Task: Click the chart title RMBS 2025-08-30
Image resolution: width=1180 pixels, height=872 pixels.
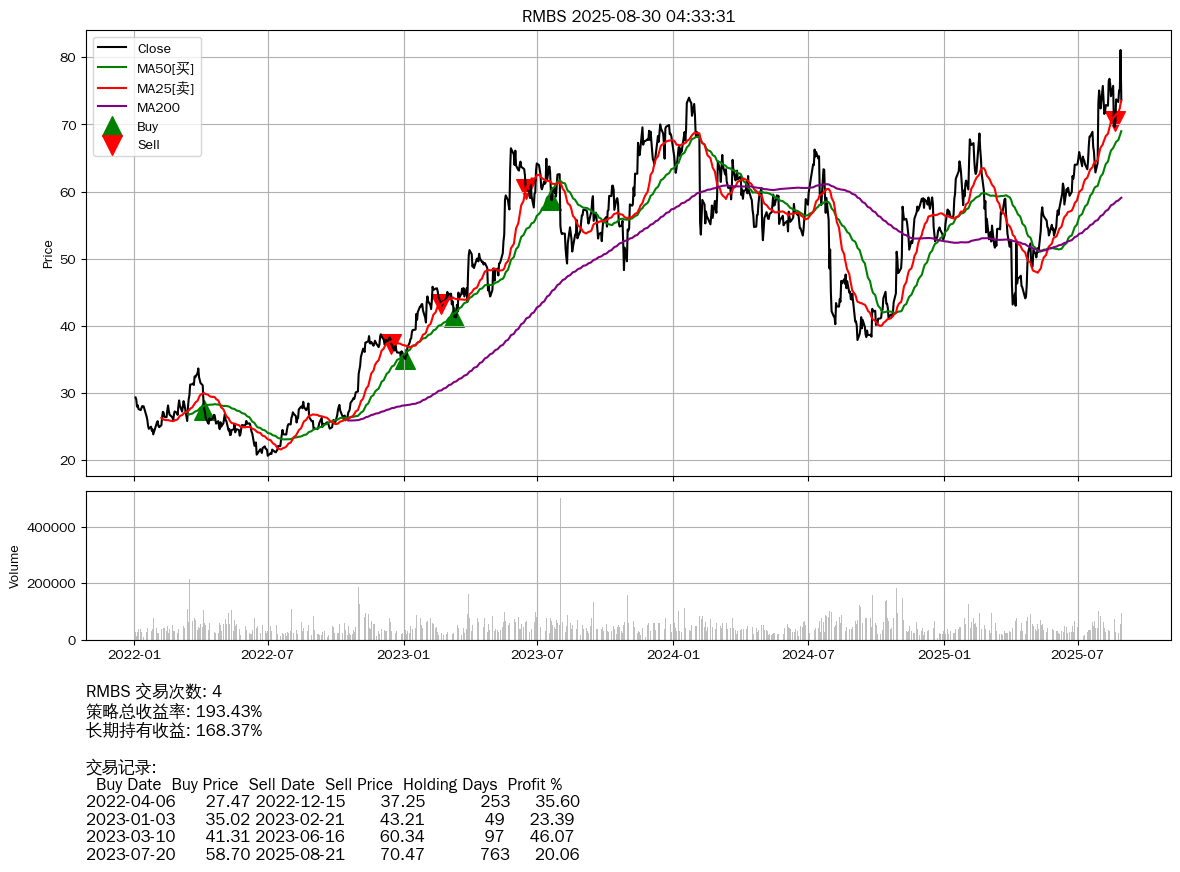Action: pyautogui.click(x=628, y=16)
